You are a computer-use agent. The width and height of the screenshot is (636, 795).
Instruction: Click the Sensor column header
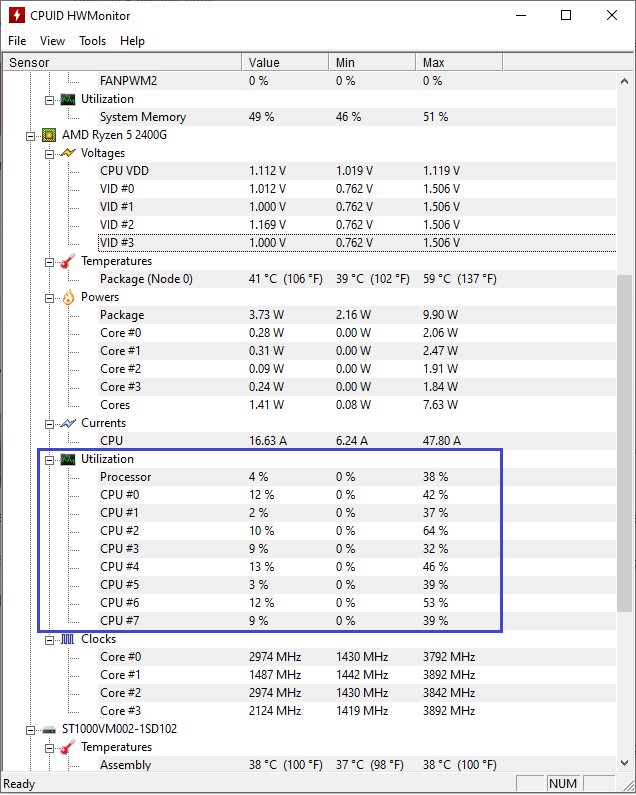point(122,62)
